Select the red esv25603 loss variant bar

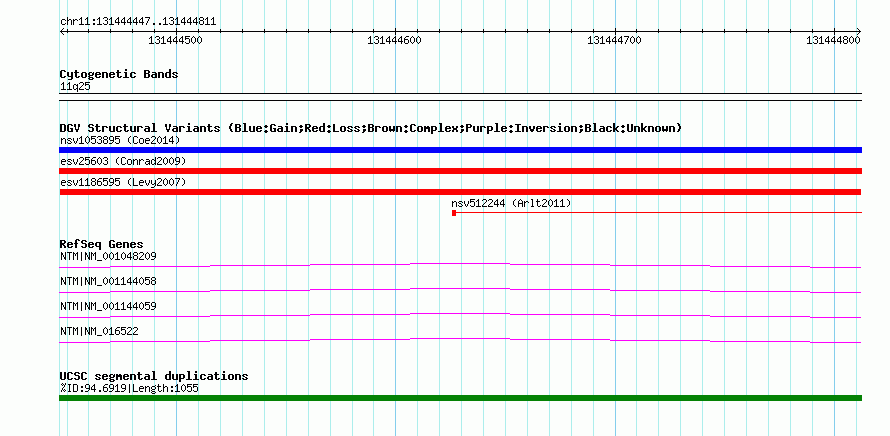click(x=460, y=171)
